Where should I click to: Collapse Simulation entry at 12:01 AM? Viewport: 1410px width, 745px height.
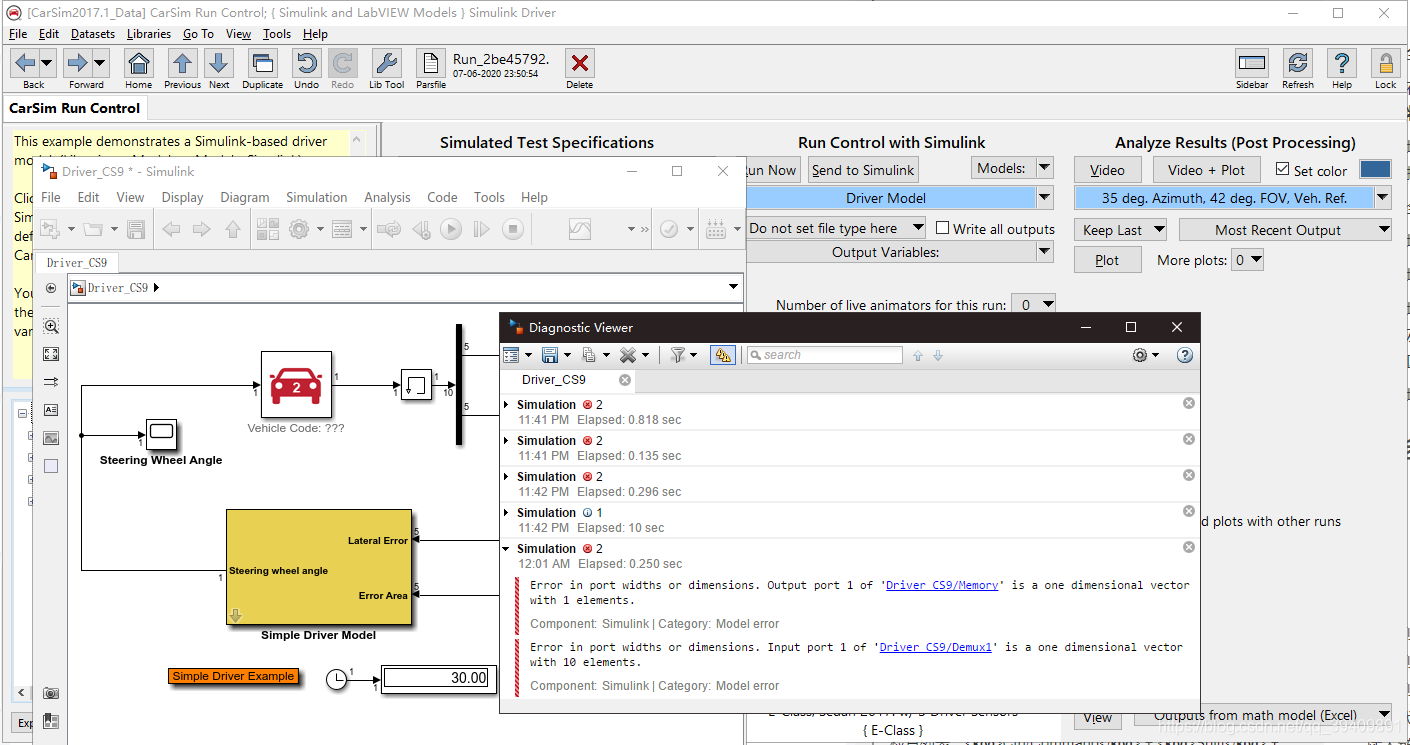pos(507,549)
